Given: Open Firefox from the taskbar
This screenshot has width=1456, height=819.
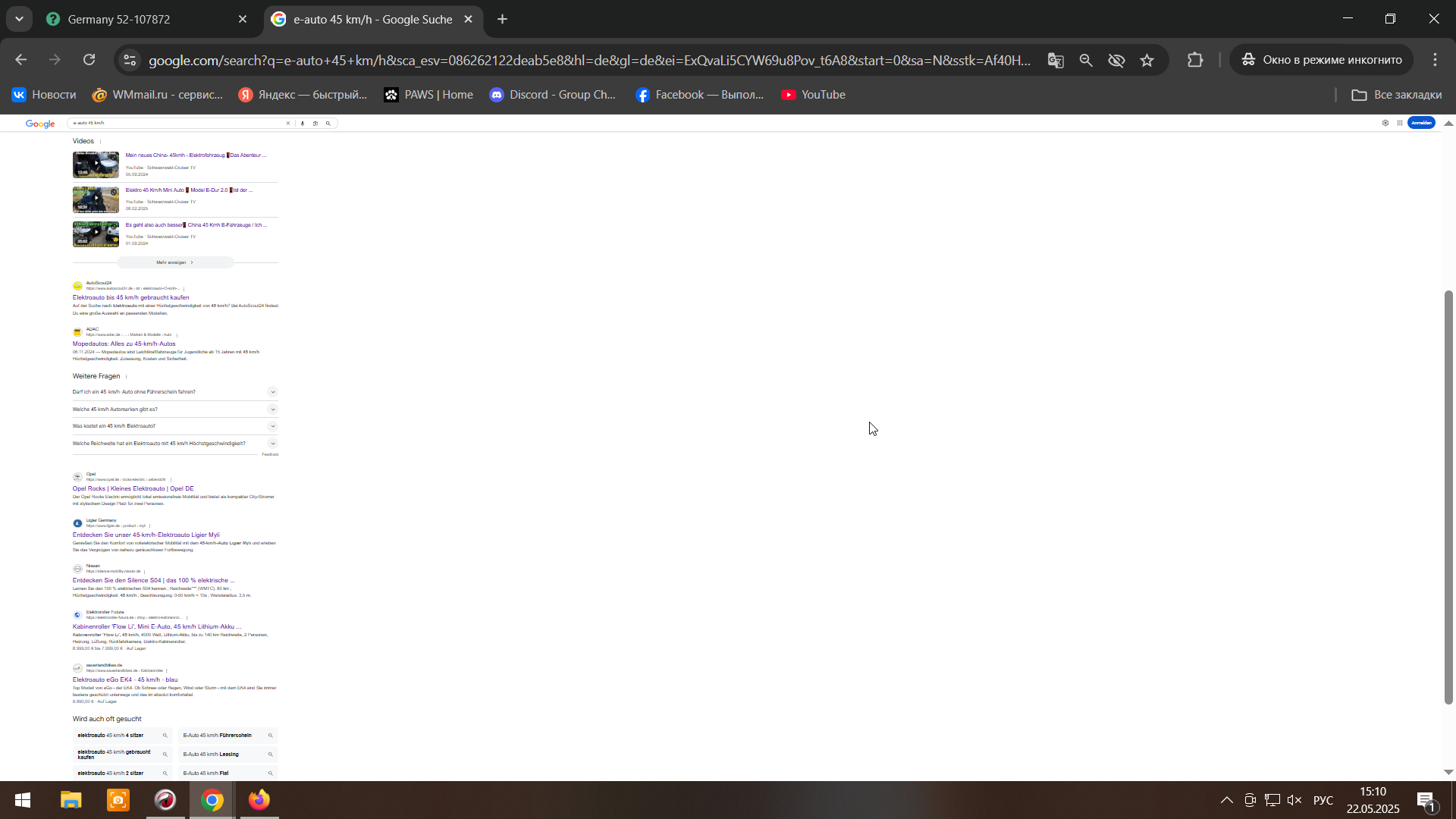Looking at the screenshot, I should pyautogui.click(x=259, y=800).
